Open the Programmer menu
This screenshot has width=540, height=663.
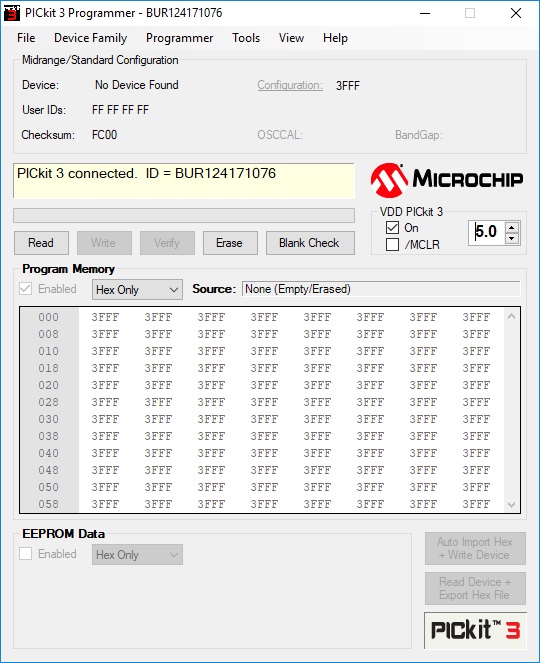pos(179,38)
